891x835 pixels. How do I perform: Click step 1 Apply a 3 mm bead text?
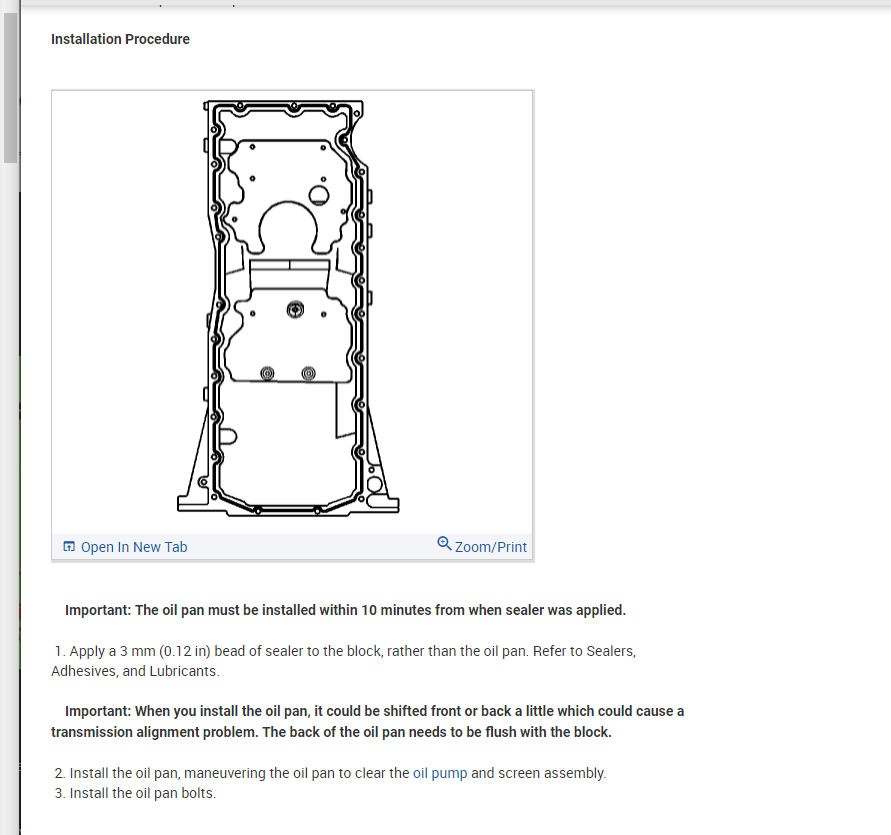click(x=343, y=660)
